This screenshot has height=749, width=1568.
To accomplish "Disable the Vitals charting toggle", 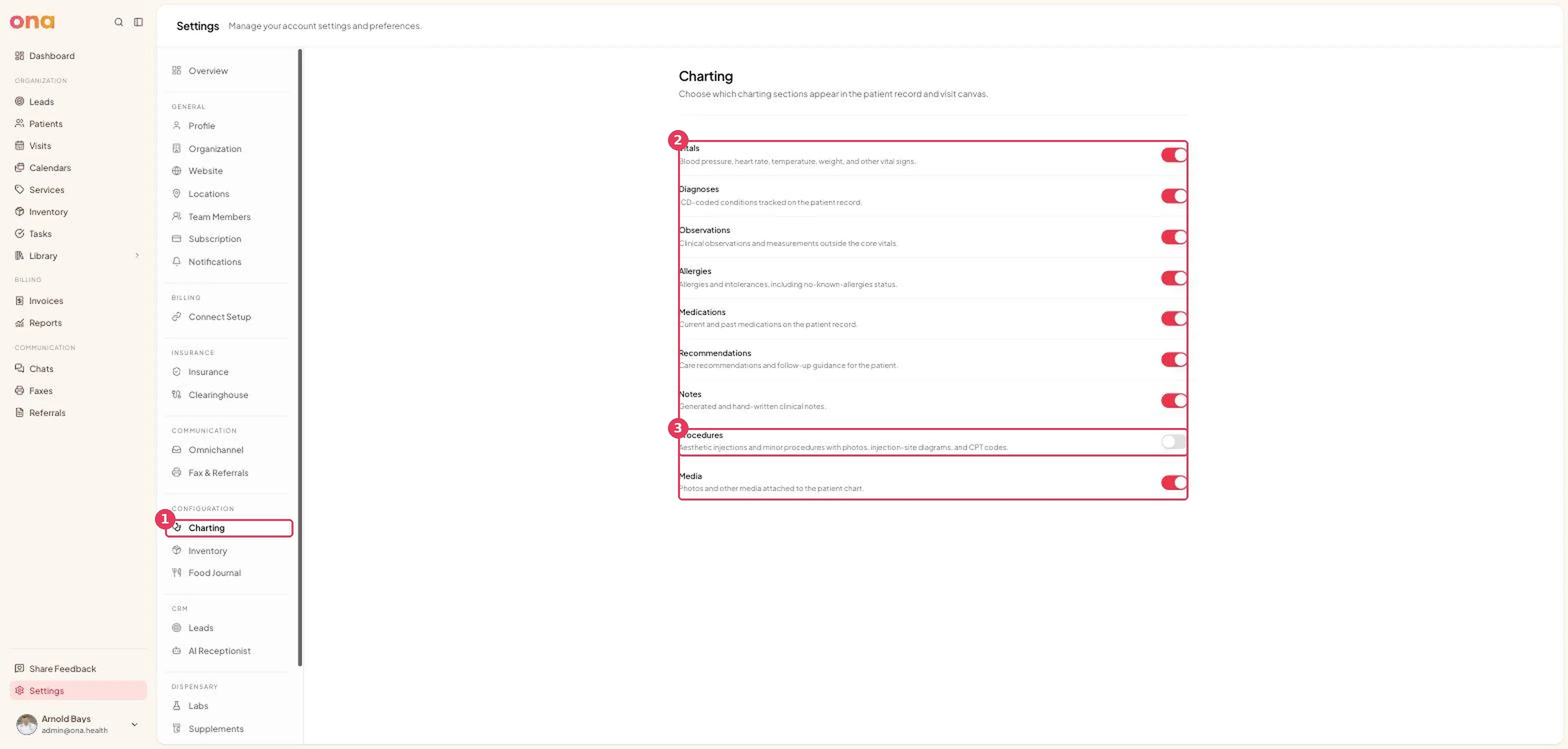I will click(1173, 155).
